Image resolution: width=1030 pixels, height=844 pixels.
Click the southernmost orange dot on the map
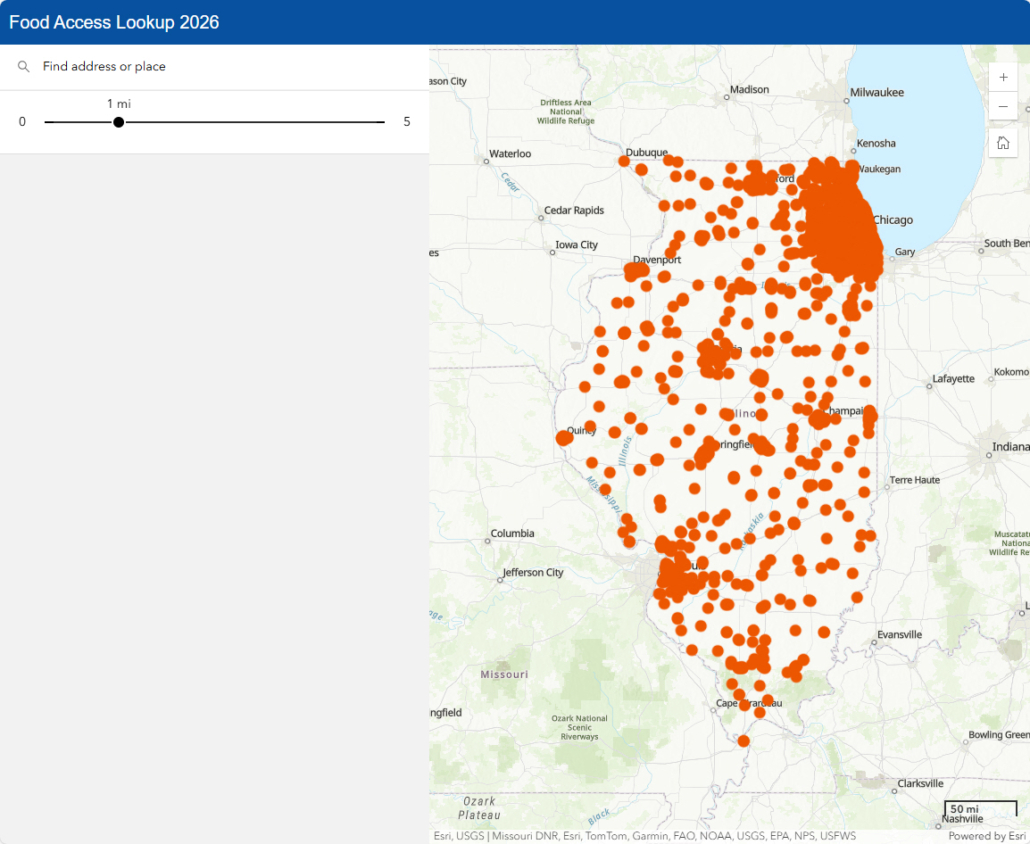coord(742,741)
